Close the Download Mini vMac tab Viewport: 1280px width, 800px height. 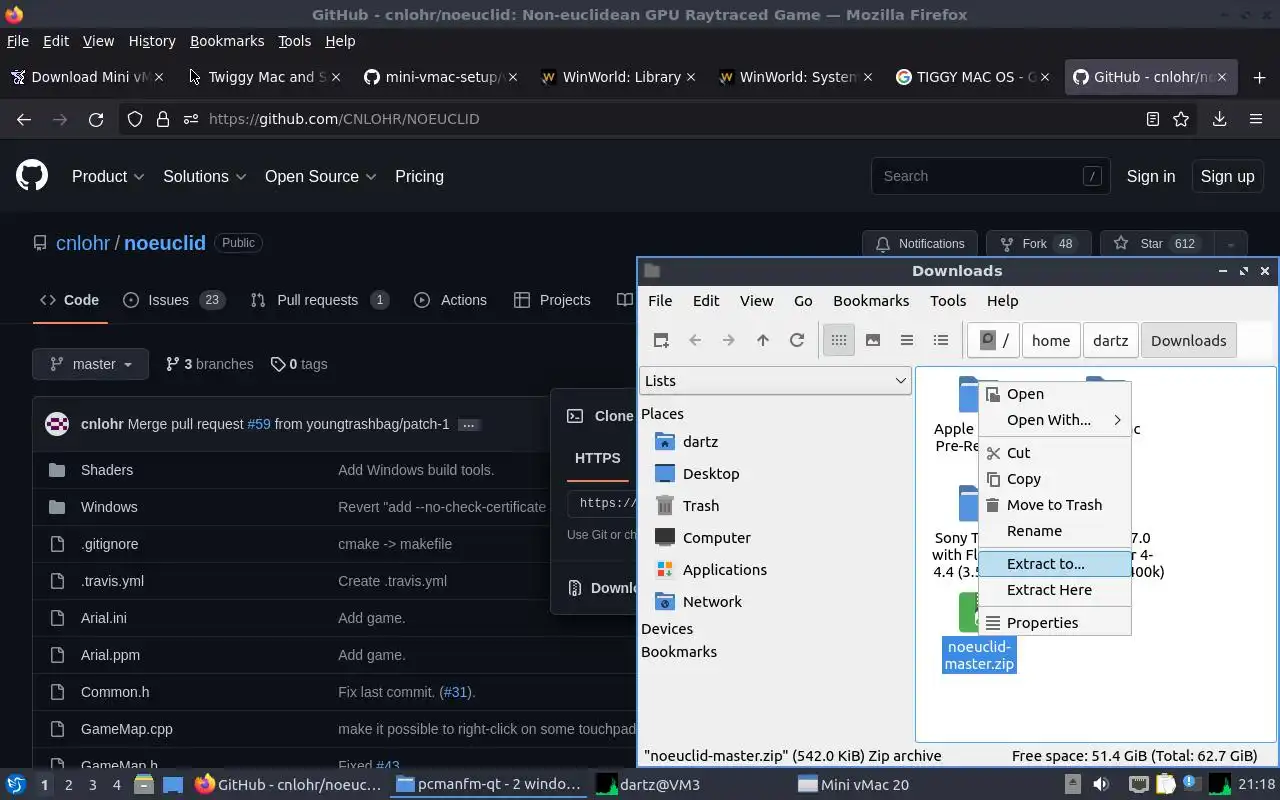[x=159, y=77]
